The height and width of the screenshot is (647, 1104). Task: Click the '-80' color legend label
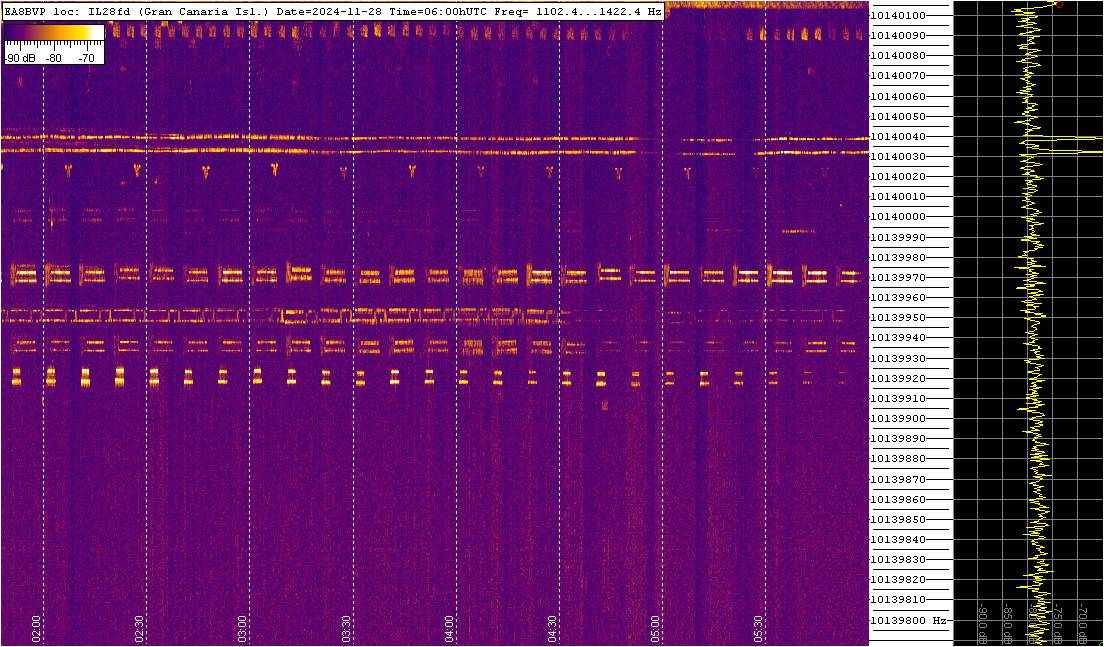pos(54,58)
